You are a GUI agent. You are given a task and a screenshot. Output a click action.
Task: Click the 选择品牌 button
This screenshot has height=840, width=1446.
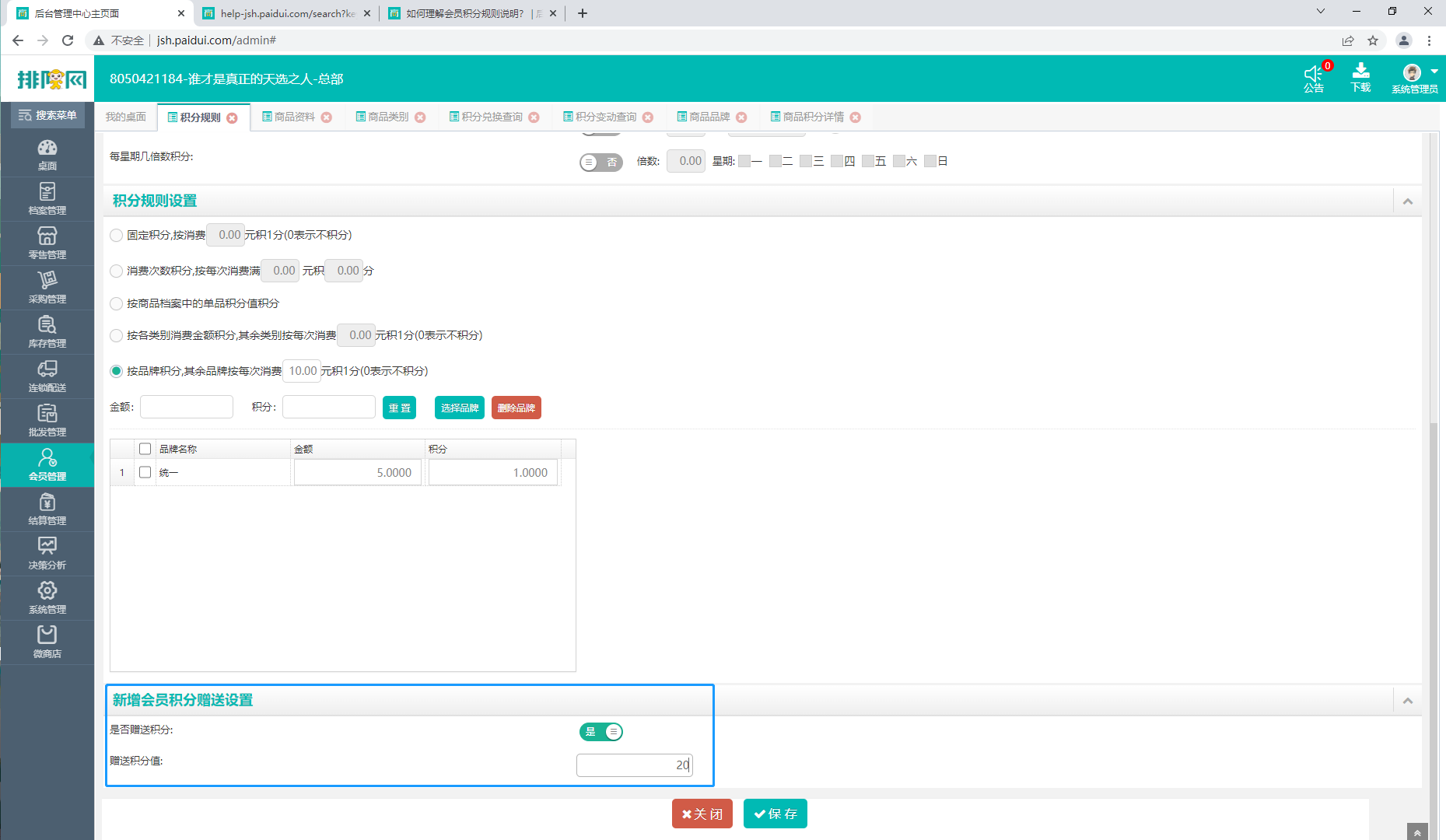460,408
